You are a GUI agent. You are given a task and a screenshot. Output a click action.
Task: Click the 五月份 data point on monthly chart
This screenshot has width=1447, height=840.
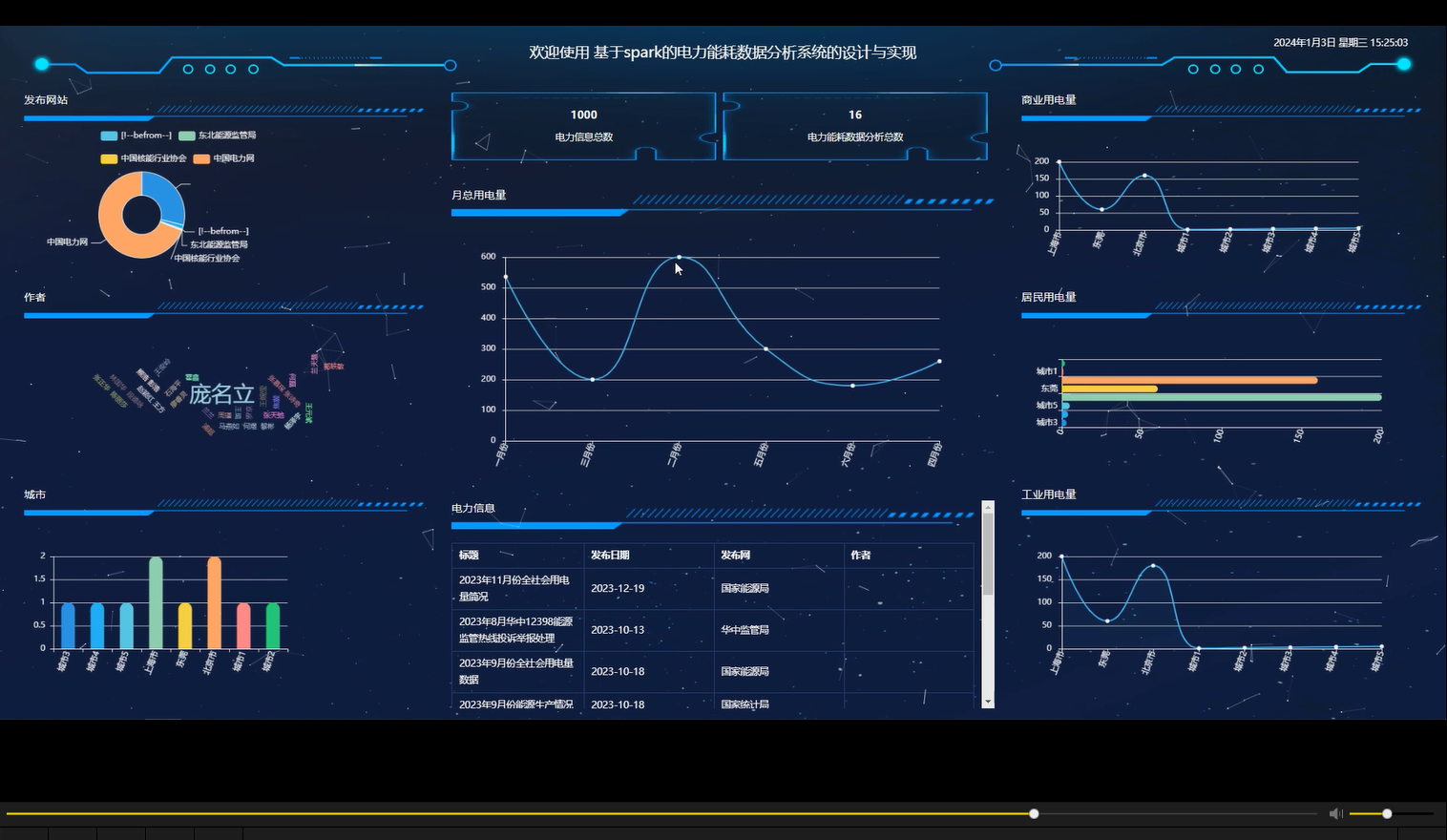(x=765, y=348)
